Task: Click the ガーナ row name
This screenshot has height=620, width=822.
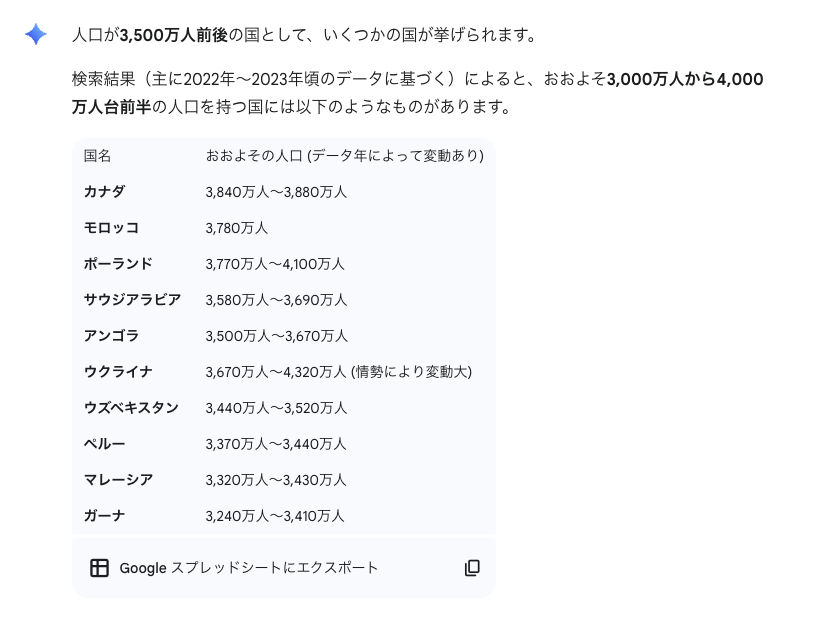Action: (105, 516)
